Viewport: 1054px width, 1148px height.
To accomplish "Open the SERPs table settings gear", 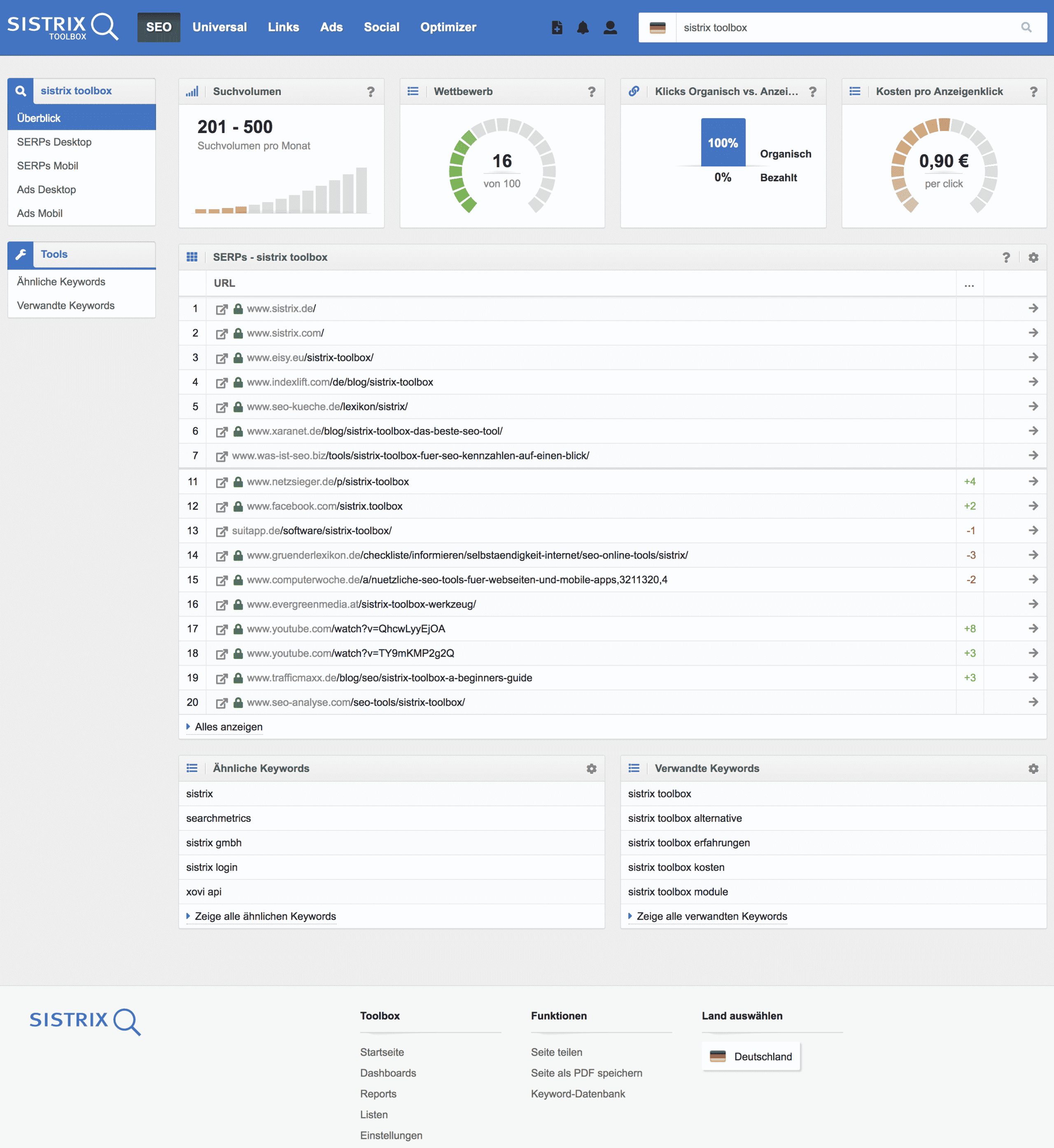I will tap(1033, 257).
